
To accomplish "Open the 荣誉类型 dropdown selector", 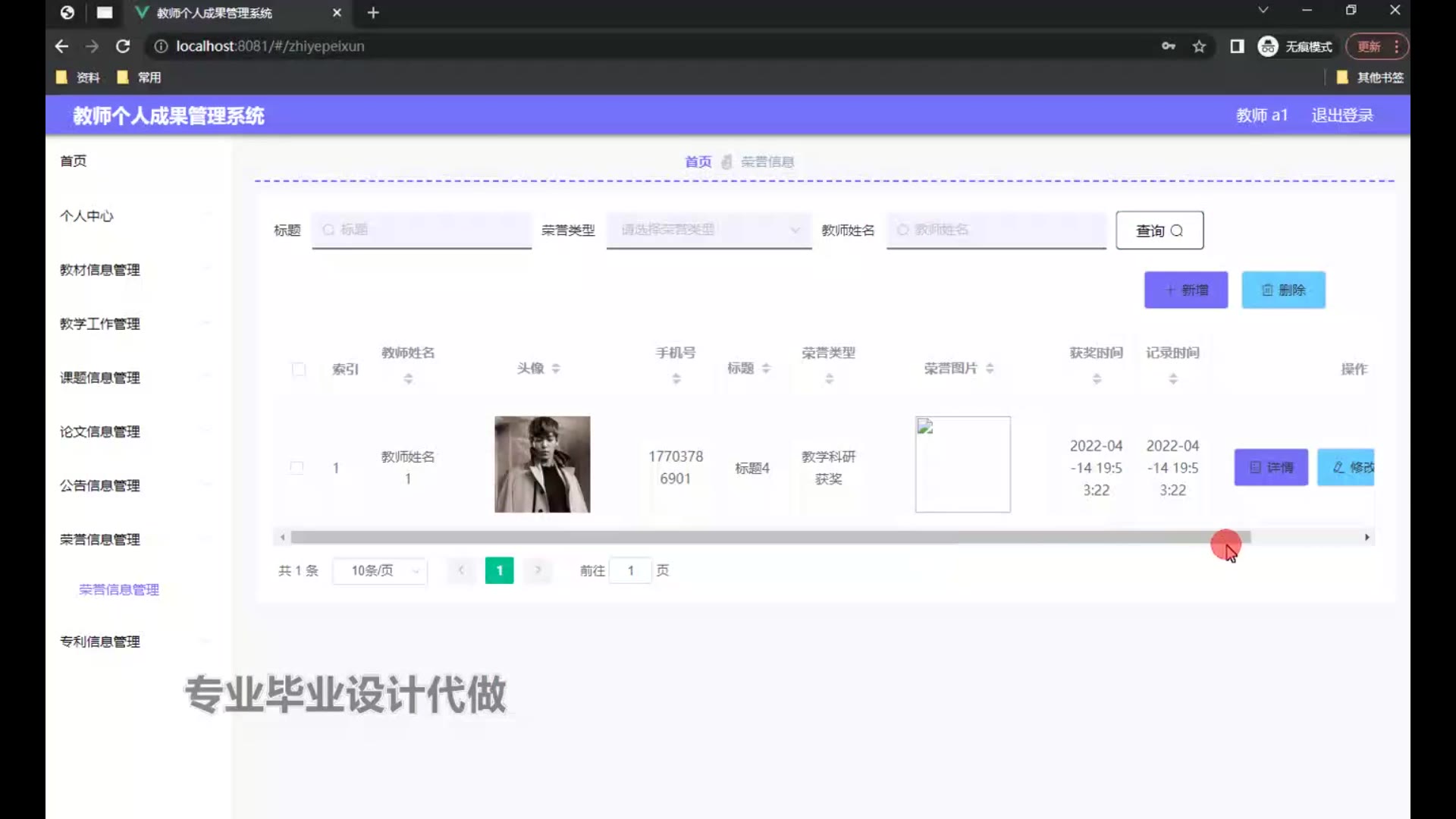I will coord(708,230).
